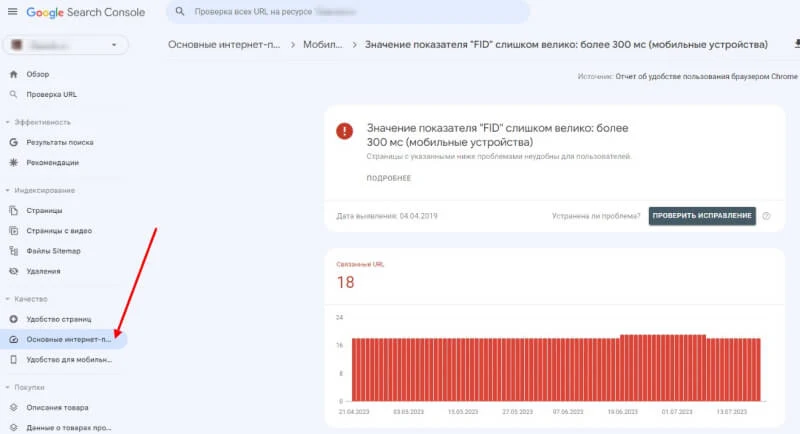
Task: Open the Обзор overview page
Action: [x=38, y=74]
